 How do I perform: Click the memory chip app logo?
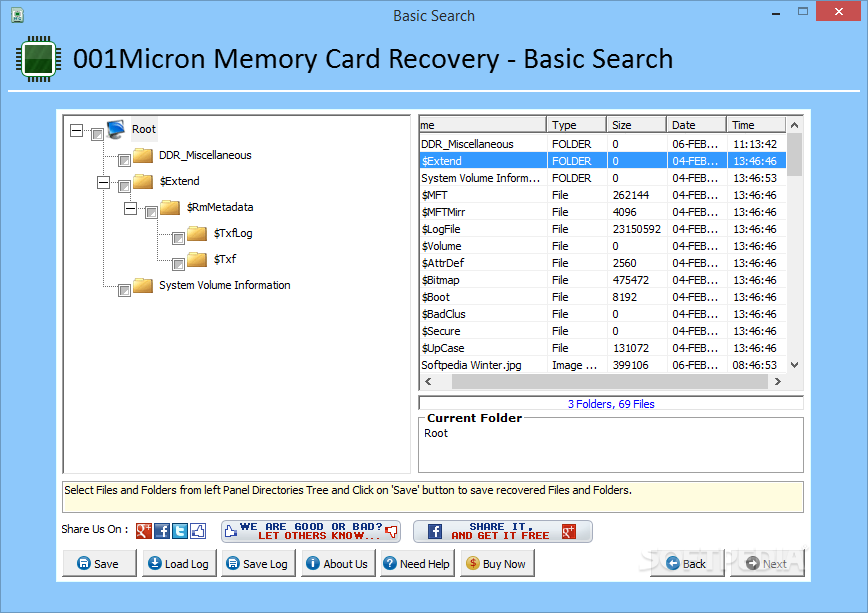tap(38, 59)
